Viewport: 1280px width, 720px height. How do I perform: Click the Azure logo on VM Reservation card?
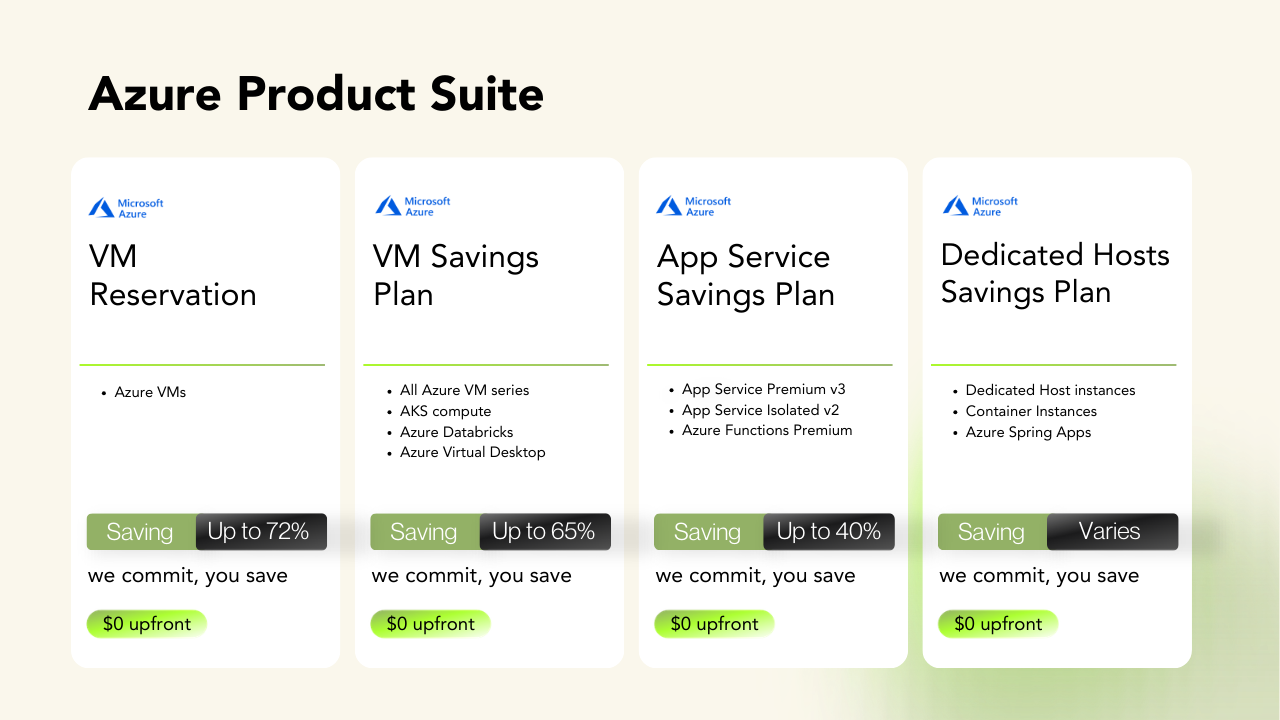click(x=126, y=208)
